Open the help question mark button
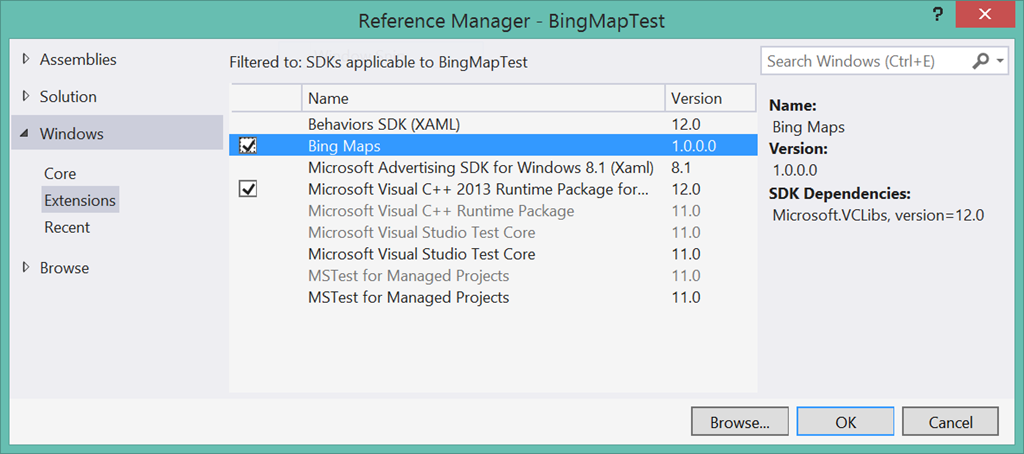Screen dimensions: 1024x454 pos(937,13)
